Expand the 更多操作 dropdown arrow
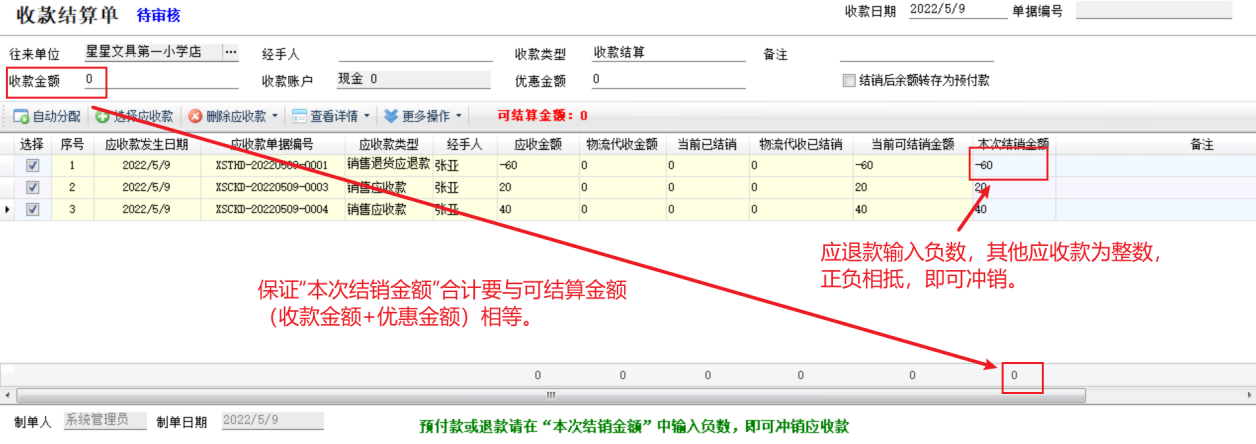1256x444 pixels. pyautogui.click(x=459, y=116)
